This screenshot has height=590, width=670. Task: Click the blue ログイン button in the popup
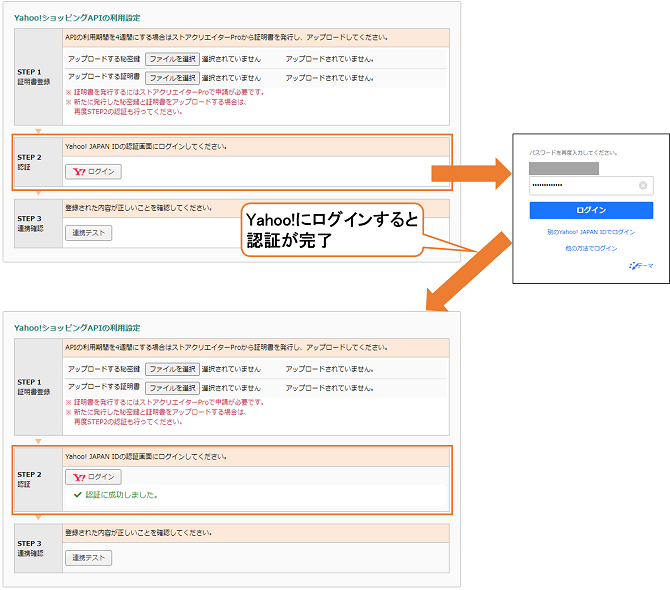pos(591,210)
